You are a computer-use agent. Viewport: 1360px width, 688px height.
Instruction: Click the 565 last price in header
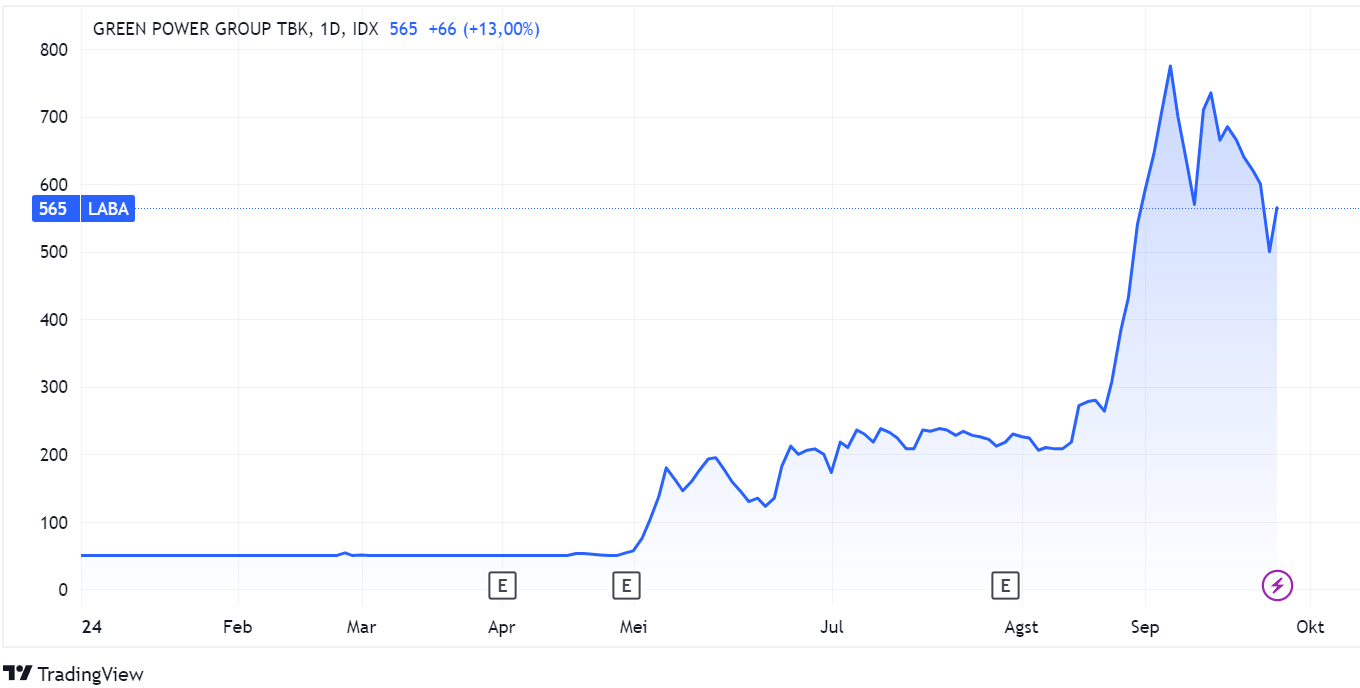pyautogui.click(x=403, y=29)
